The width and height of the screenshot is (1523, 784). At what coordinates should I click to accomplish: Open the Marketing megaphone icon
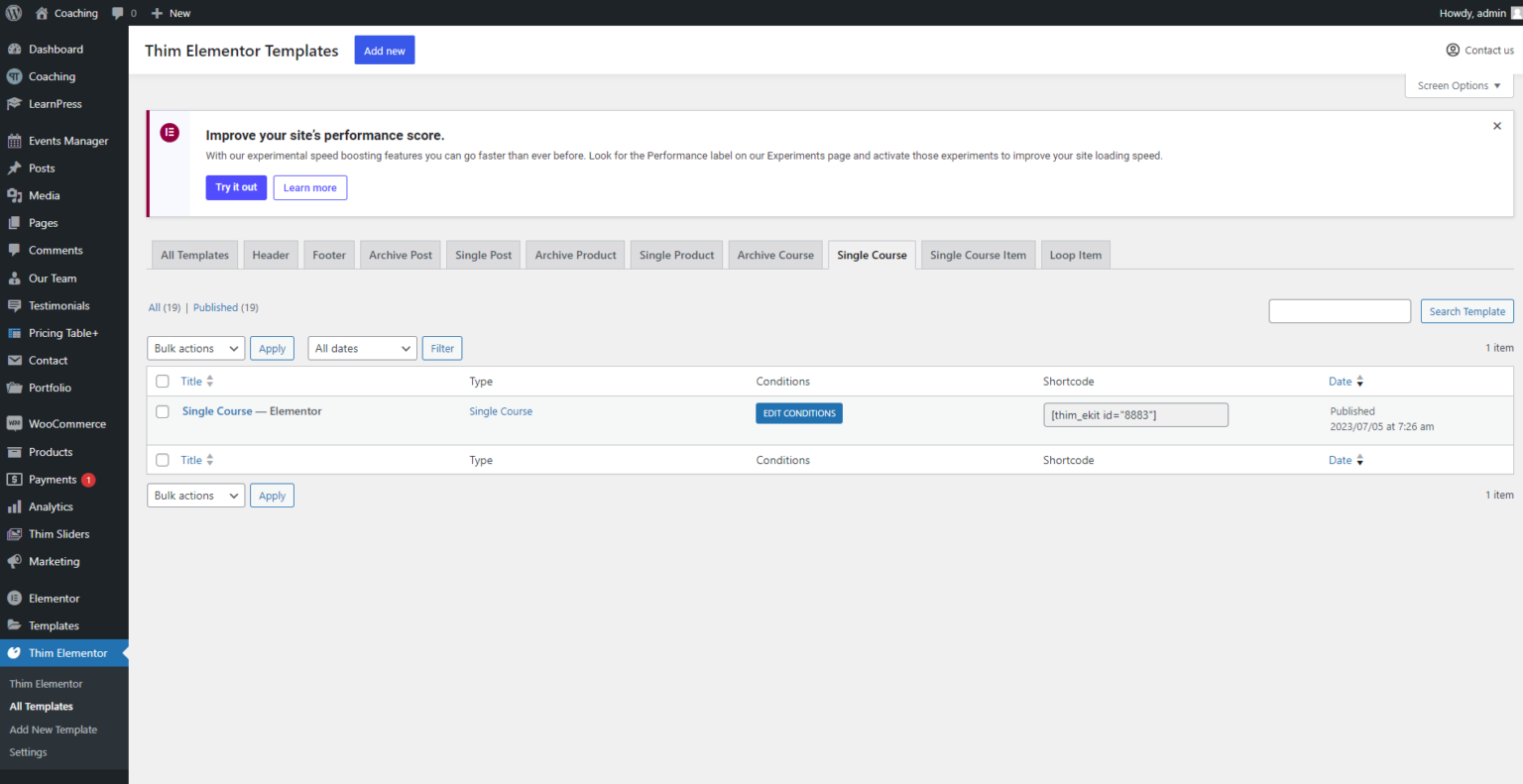tap(14, 562)
